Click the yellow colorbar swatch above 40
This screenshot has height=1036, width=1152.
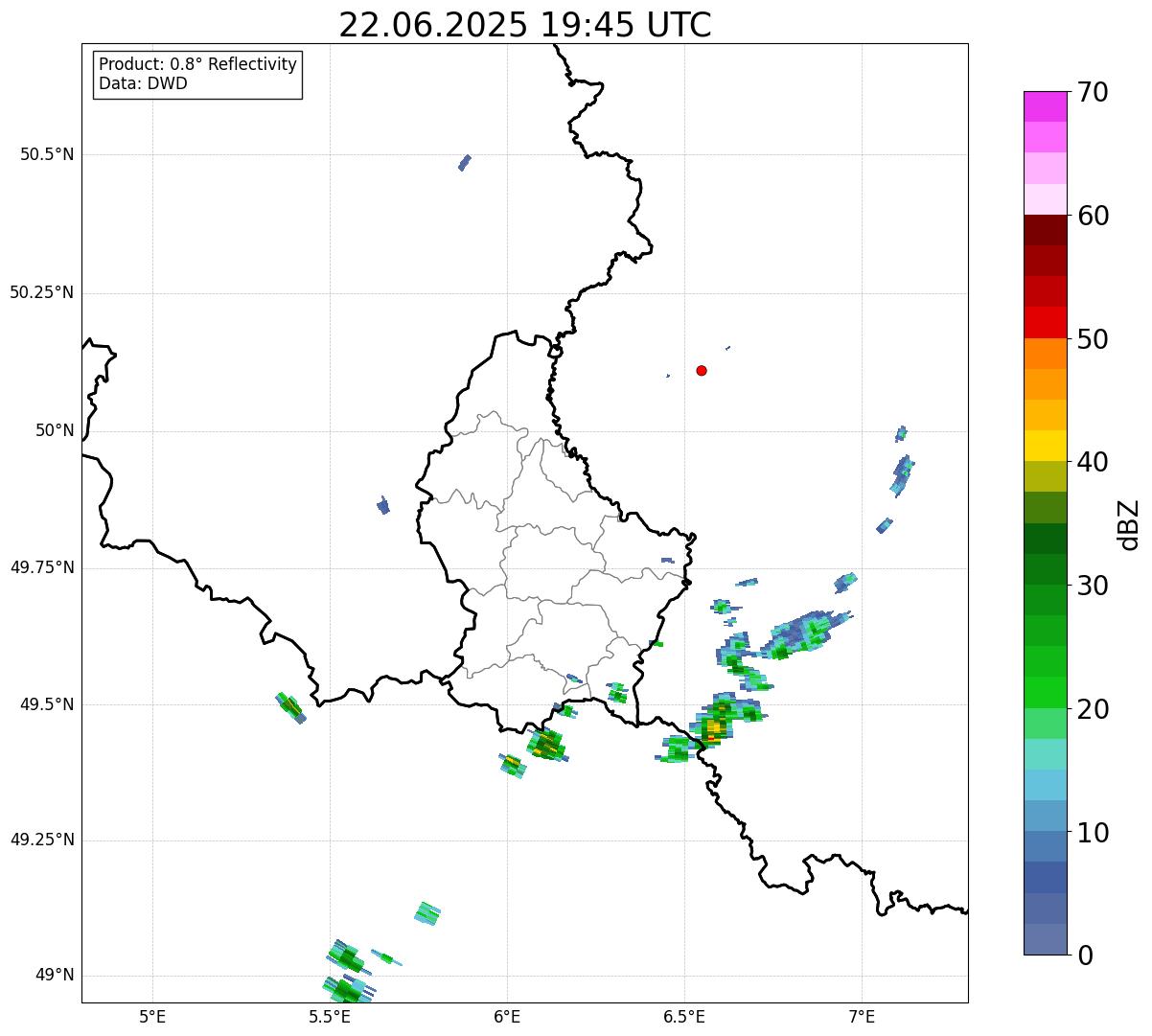coord(1045,446)
